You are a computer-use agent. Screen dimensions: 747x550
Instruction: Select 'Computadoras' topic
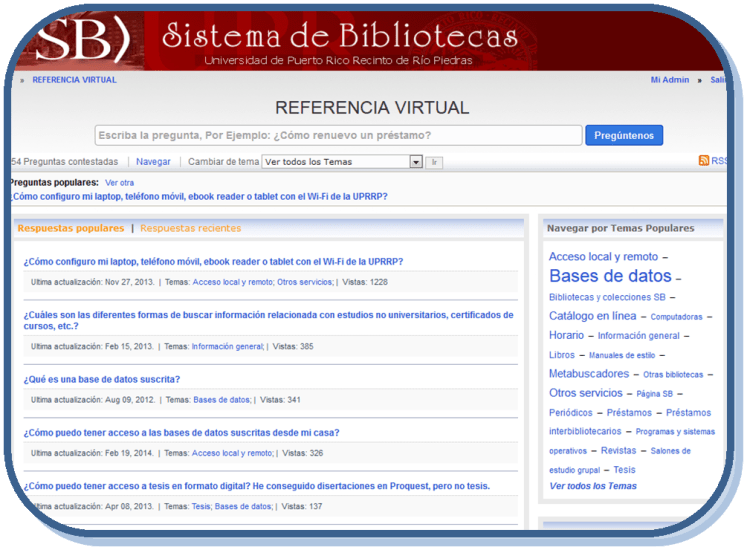676,317
